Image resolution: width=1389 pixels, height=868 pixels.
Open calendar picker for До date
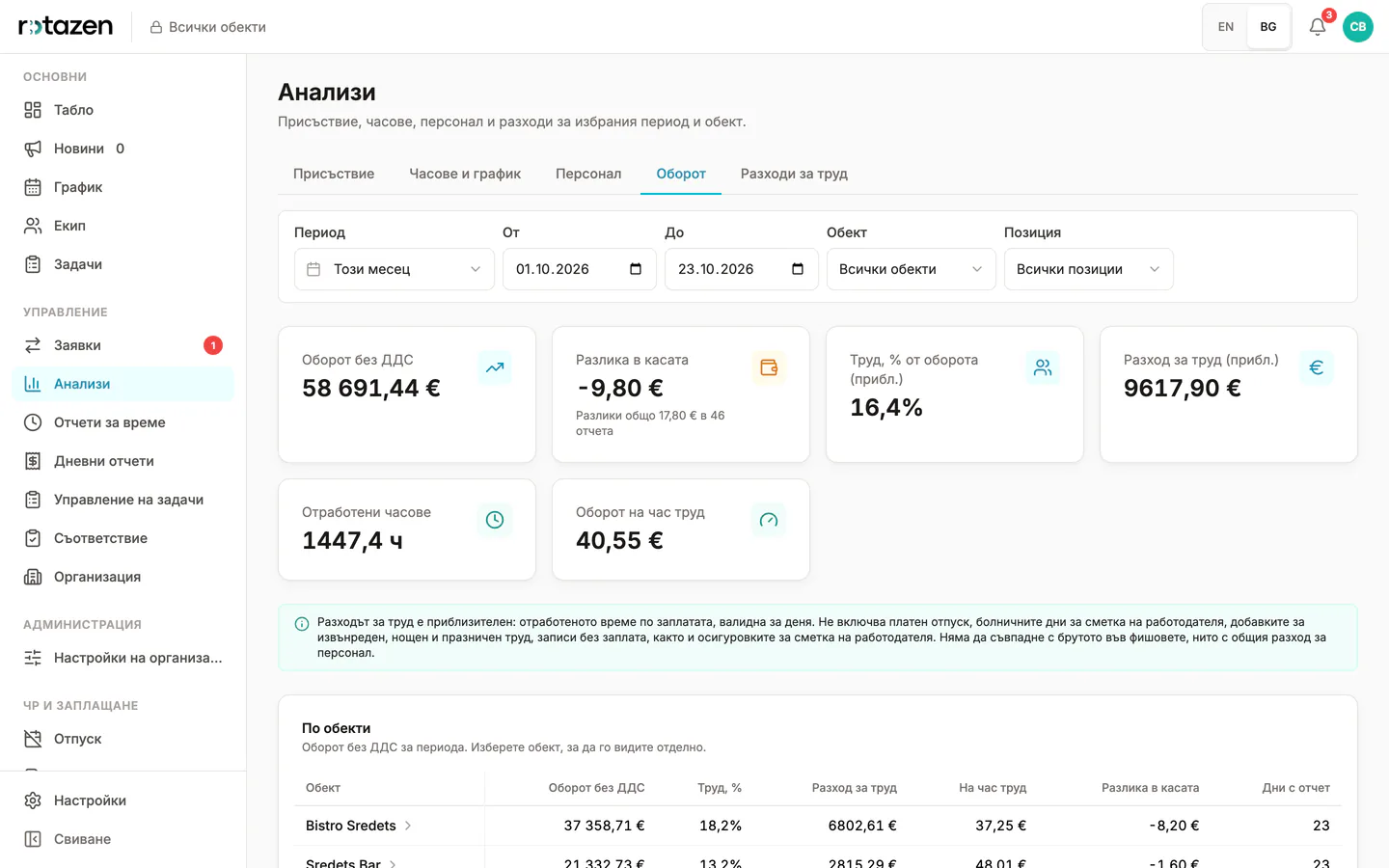tap(798, 269)
